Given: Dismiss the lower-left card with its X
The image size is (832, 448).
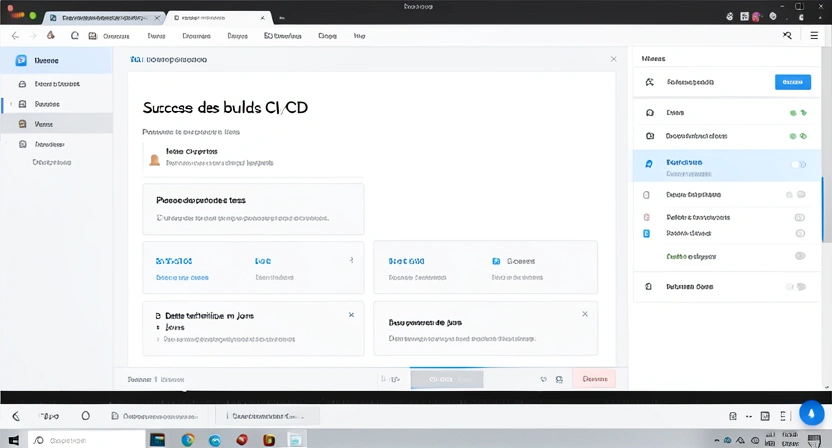Looking at the screenshot, I should [x=351, y=315].
